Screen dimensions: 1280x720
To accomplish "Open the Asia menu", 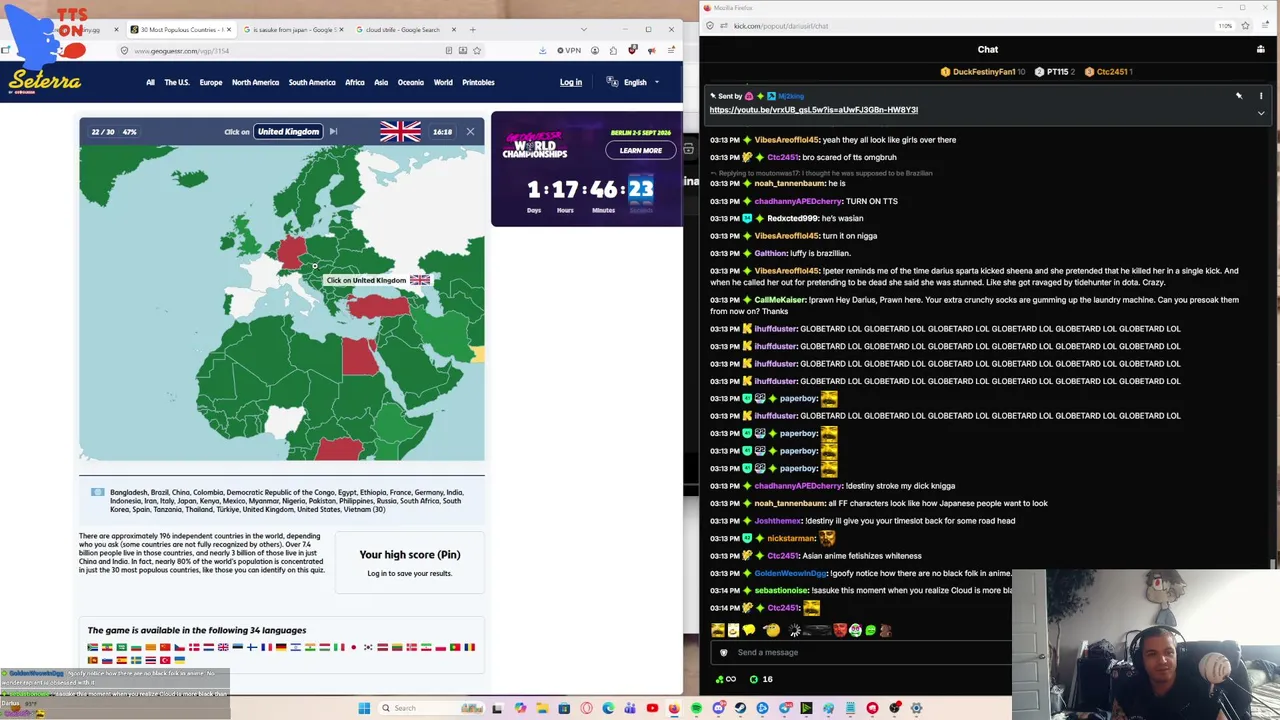I will point(381,82).
